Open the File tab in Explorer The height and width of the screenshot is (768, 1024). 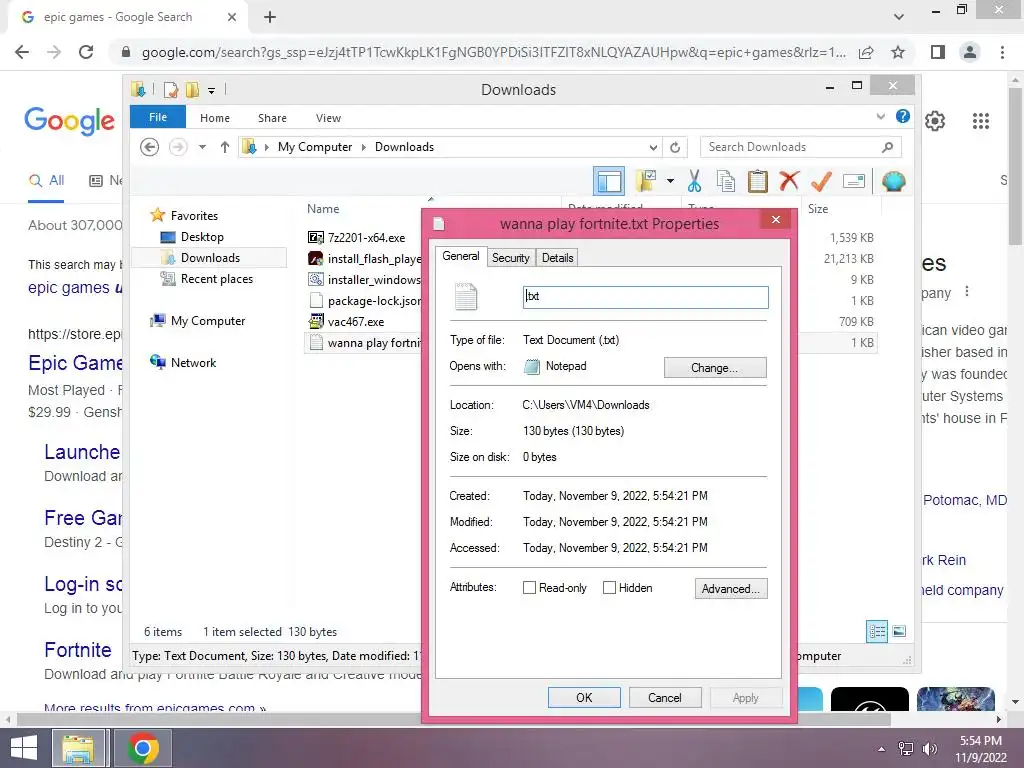(158, 117)
